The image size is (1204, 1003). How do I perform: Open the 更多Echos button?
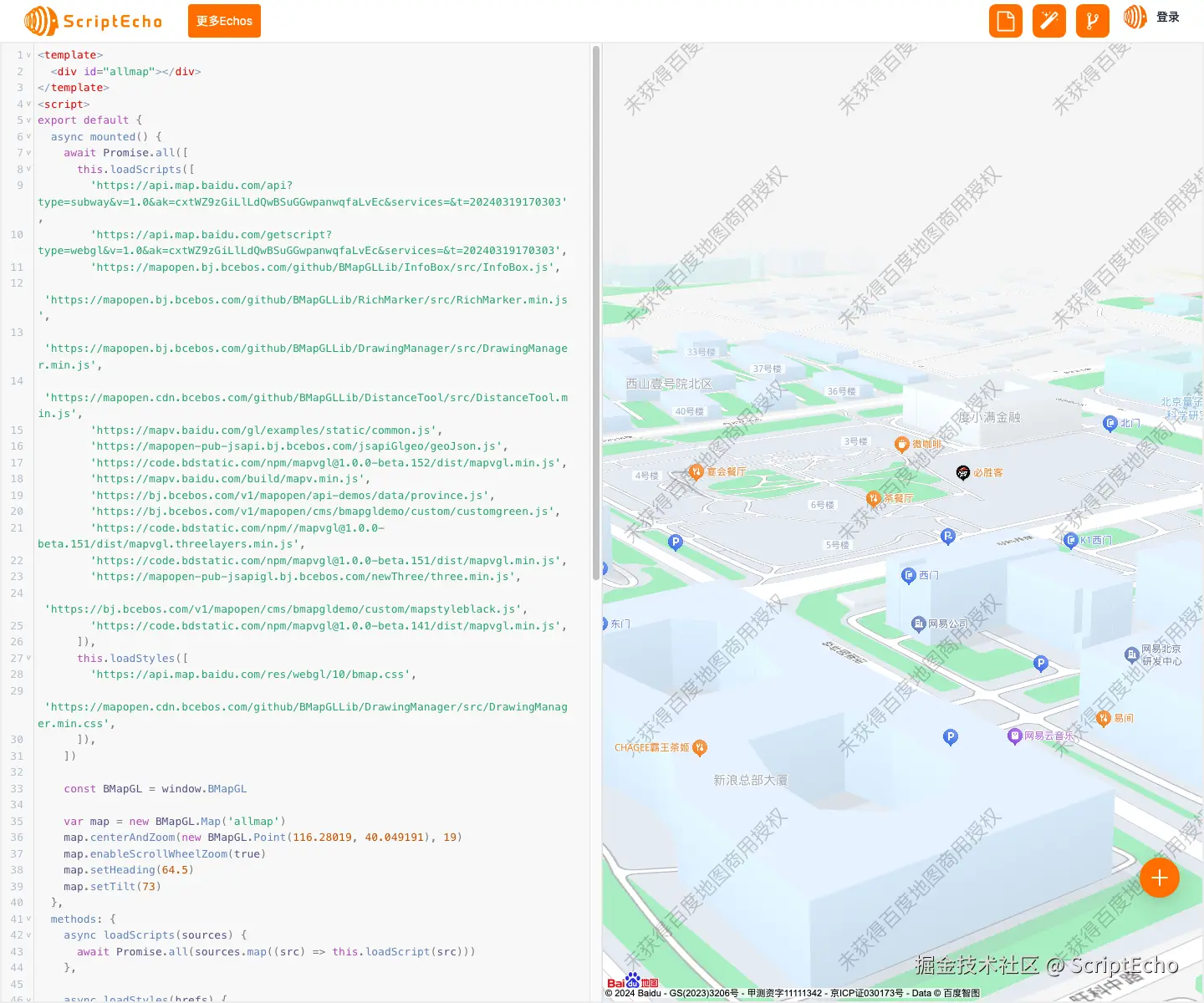coord(224,21)
